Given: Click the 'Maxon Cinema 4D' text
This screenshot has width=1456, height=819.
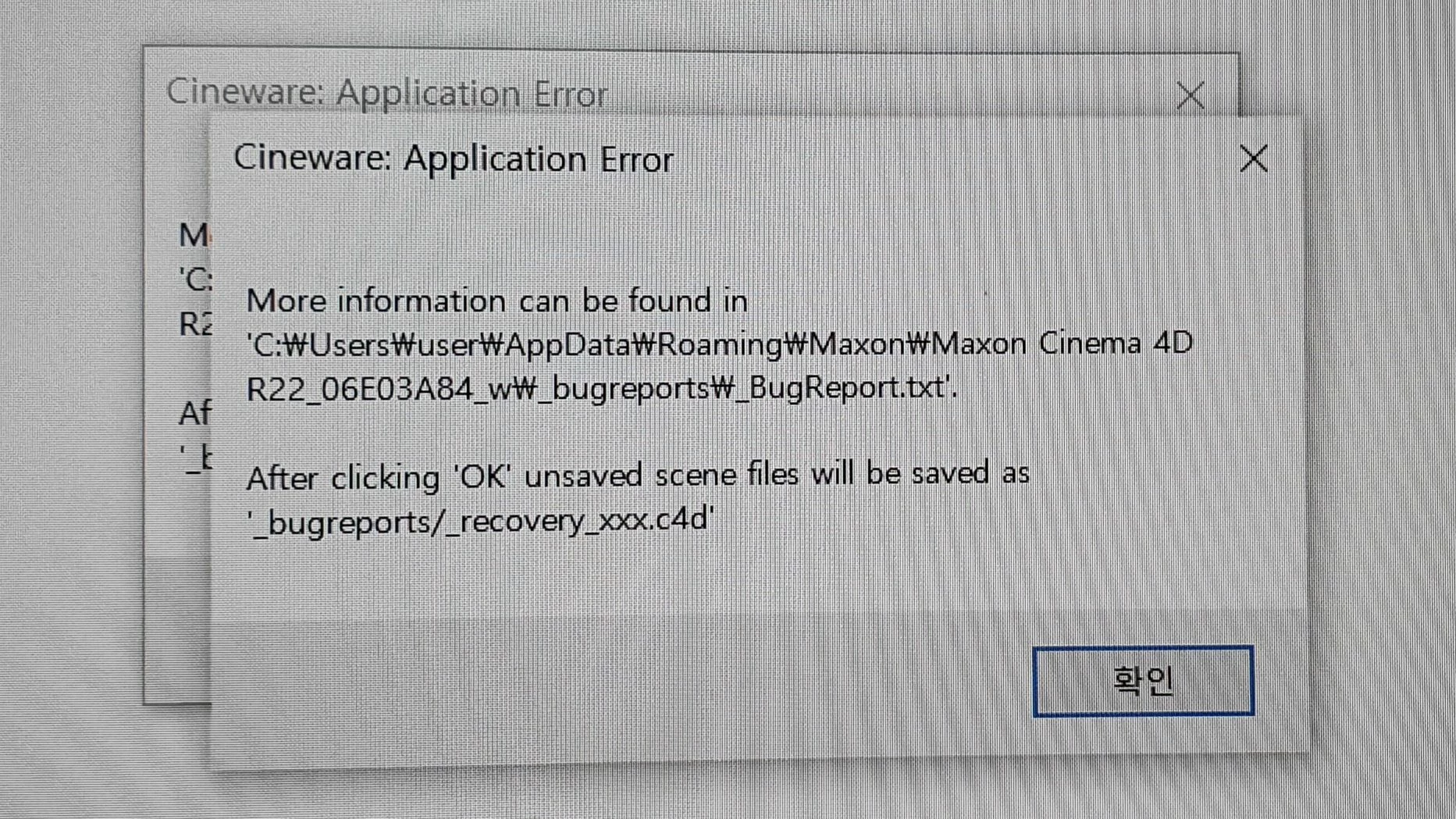Looking at the screenshot, I should coord(1063,344).
